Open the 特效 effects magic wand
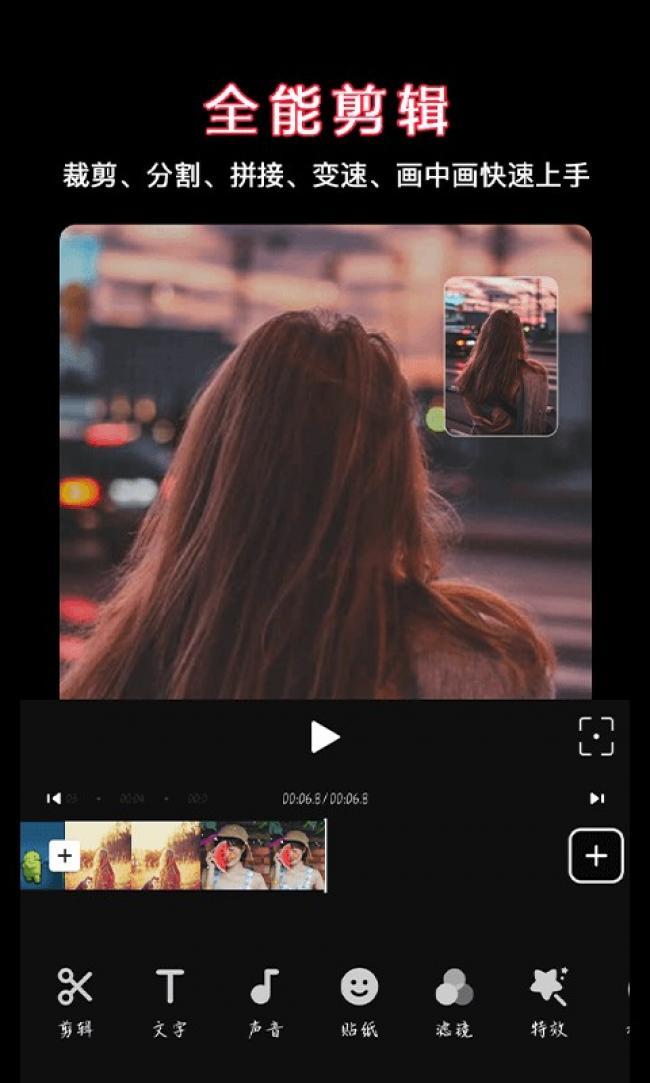650x1083 pixels. (548, 1001)
